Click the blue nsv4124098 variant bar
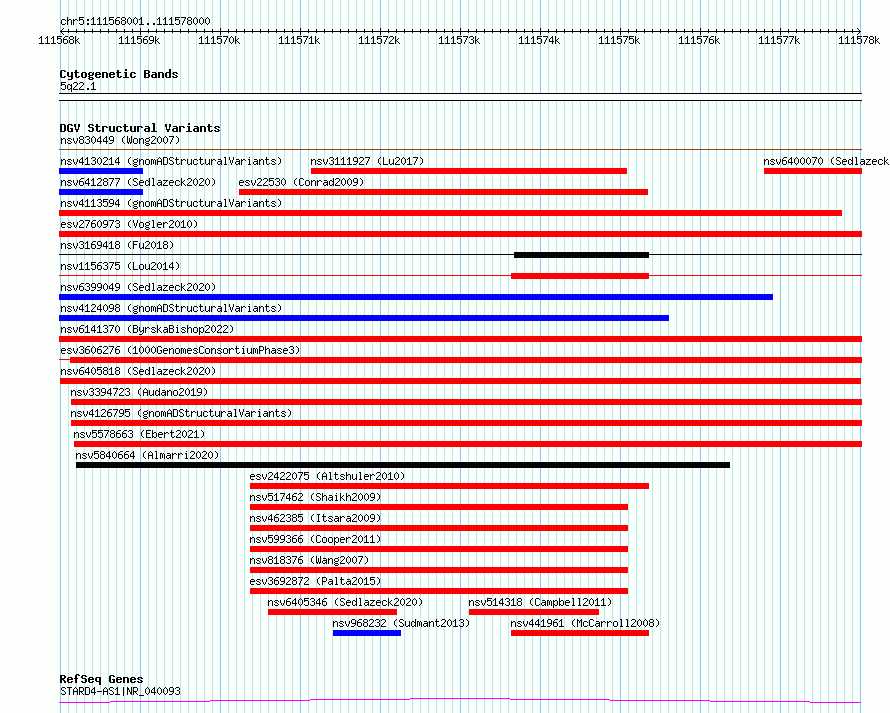 [364, 318]
